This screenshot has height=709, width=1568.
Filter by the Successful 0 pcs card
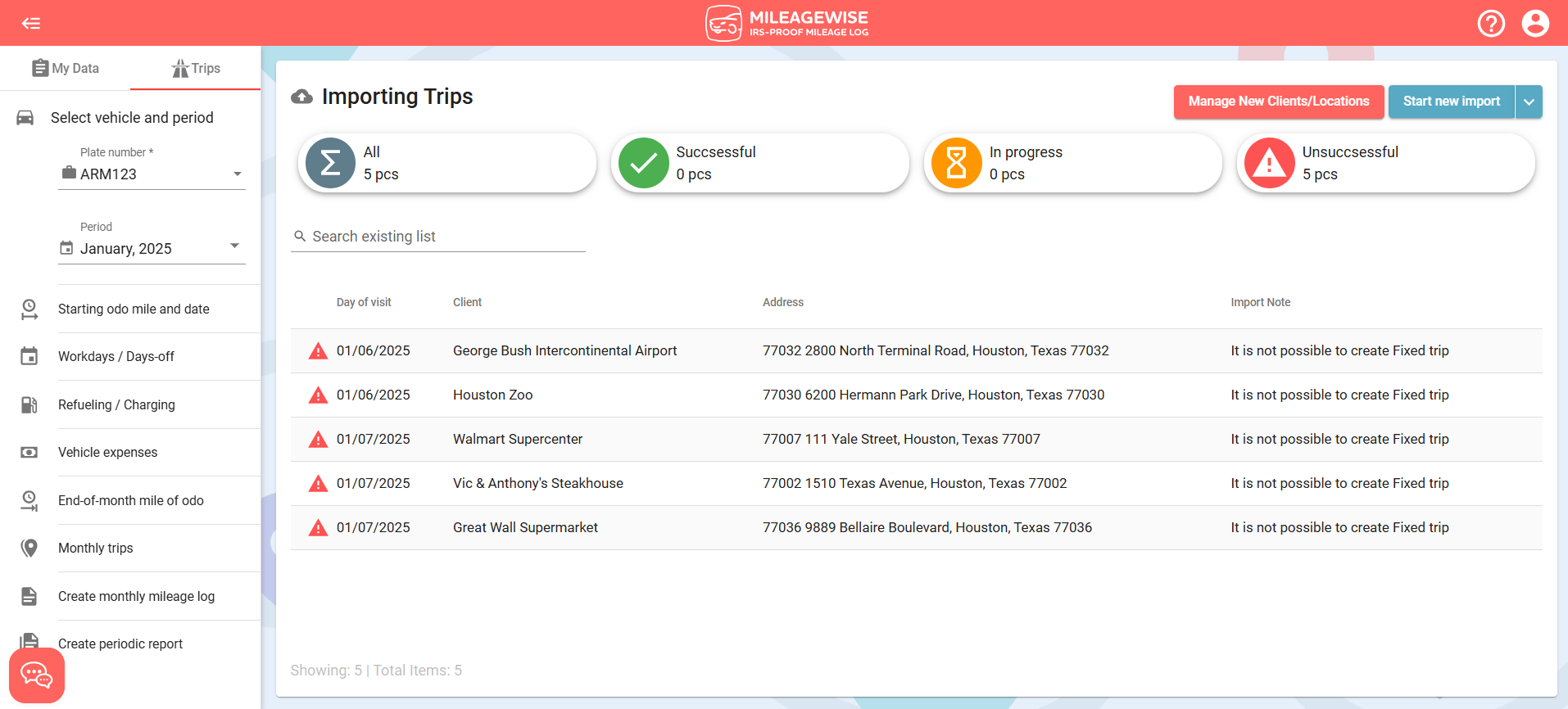pyautogui.click(x=760, y=163)
